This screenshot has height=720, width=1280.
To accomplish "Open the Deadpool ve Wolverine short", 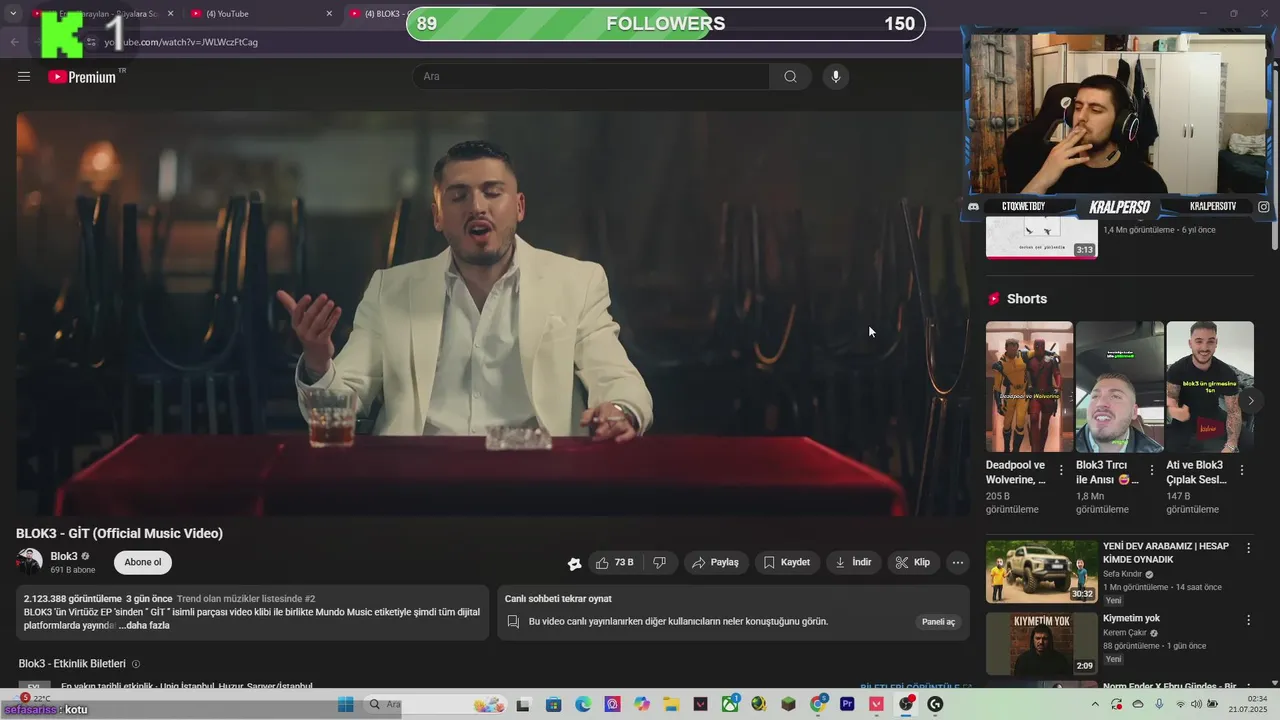I will coord(1029,387).
